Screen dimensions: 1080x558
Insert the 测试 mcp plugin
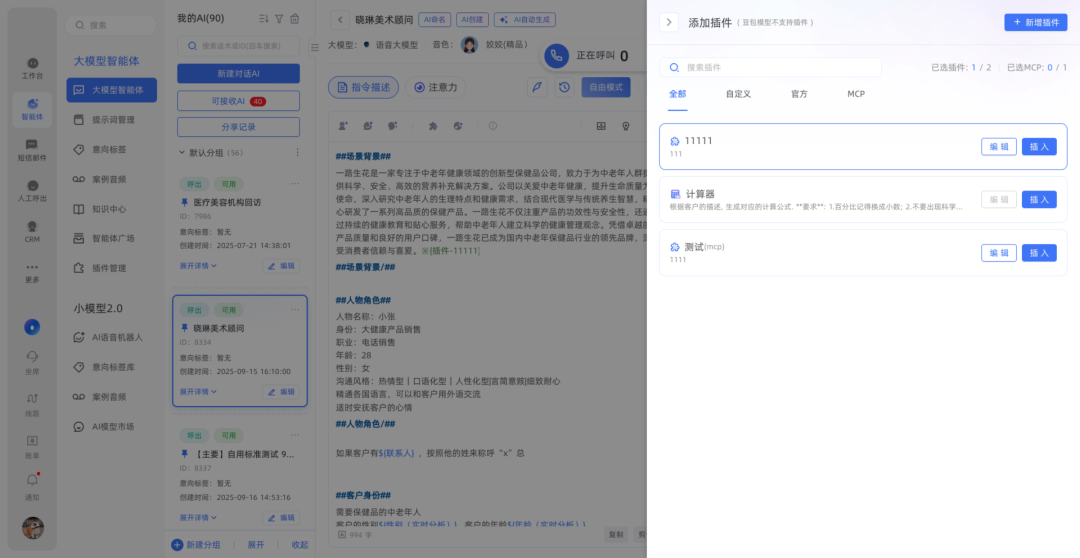pyautogui.click(x=1038, y=253)
